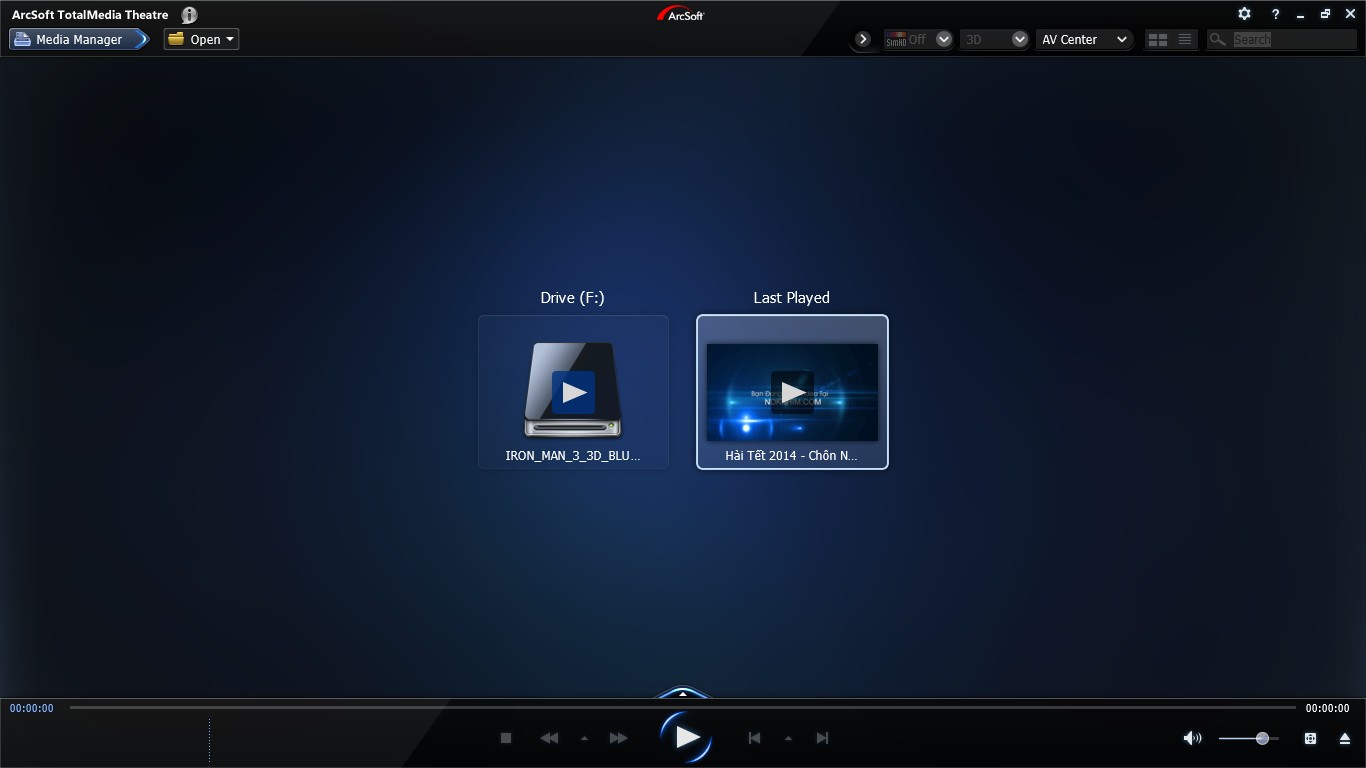Open the Media Manager panel
Viewport: 1366px width, 768px height.
[x=79, y=39]
